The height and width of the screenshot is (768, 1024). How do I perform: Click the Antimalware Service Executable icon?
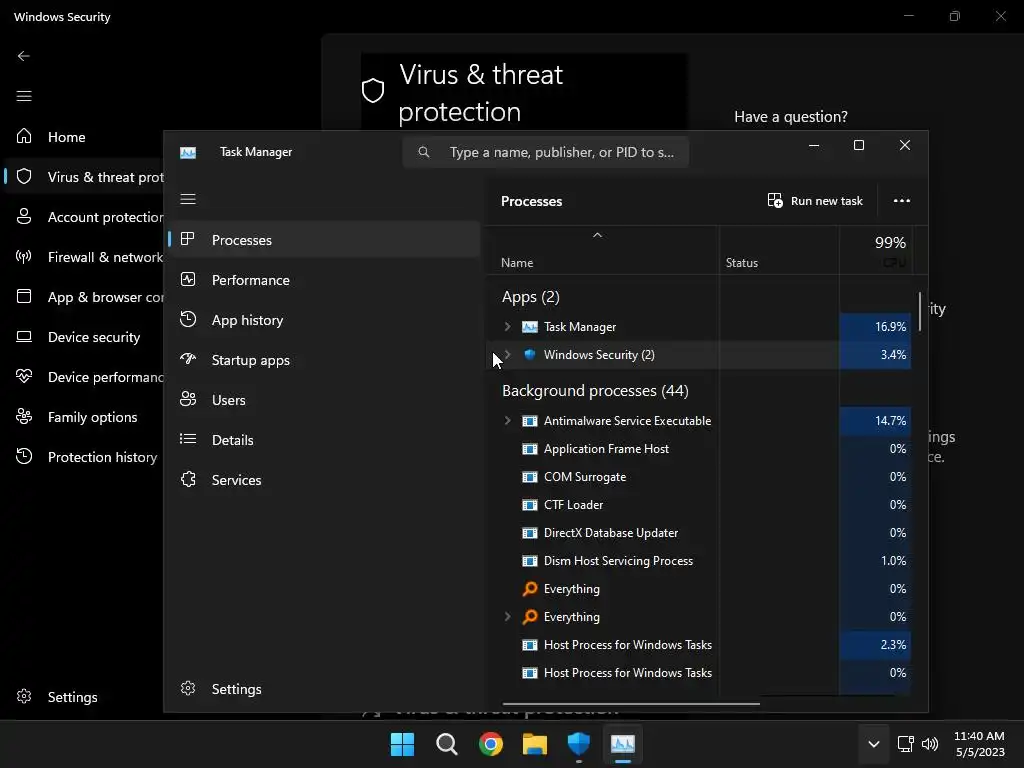[530, 421]
